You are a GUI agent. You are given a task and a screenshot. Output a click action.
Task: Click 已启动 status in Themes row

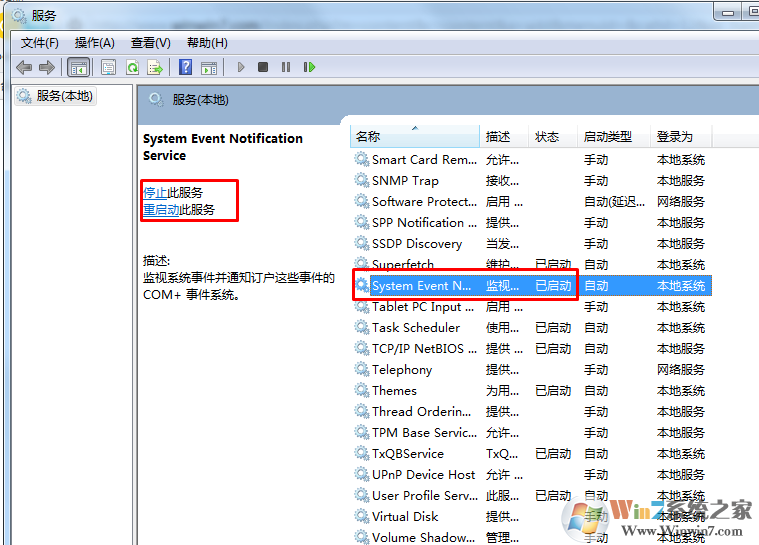pyautogui.click(x=553, y=391)
